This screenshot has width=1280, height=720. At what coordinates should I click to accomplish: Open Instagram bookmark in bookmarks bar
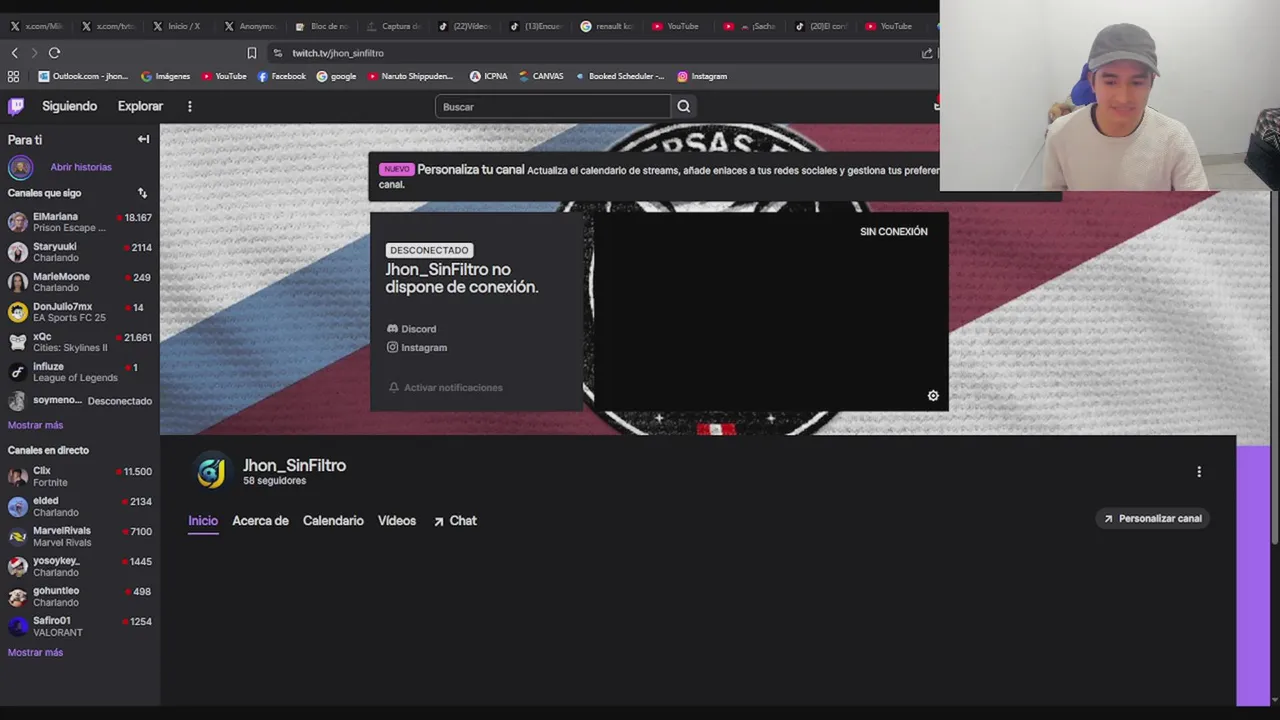tap(702, 76)
